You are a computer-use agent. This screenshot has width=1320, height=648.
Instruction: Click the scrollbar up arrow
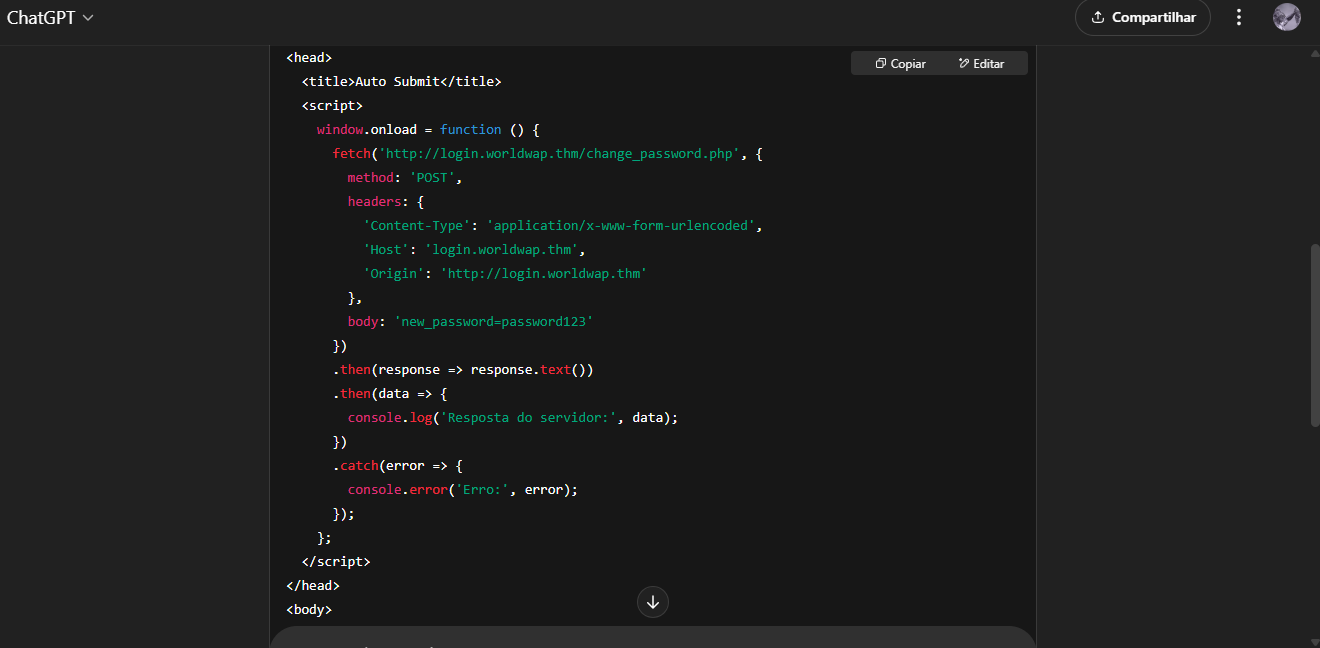pos(1314,53)
